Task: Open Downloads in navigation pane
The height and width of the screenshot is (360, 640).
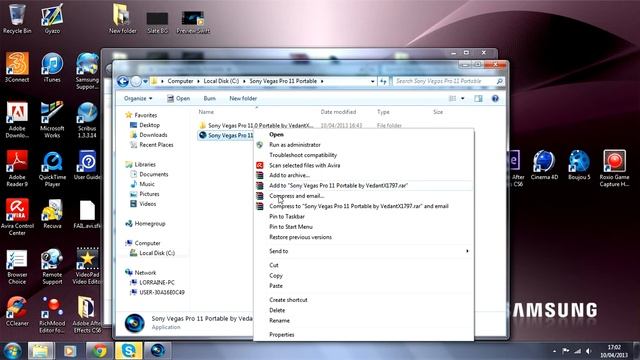Action: [x=149, y=135]
